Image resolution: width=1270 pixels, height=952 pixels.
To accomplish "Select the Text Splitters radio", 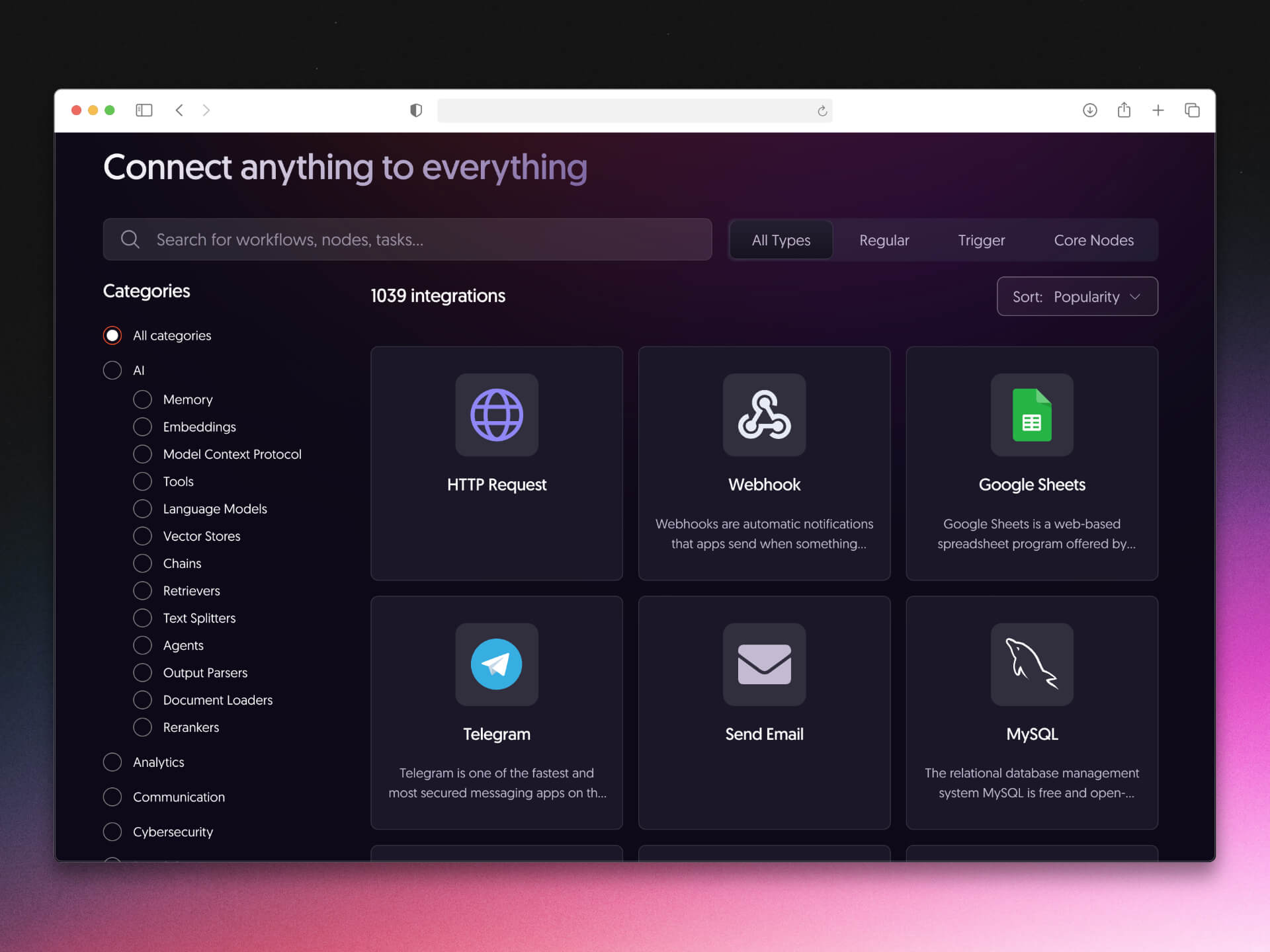I will (142, 618).
